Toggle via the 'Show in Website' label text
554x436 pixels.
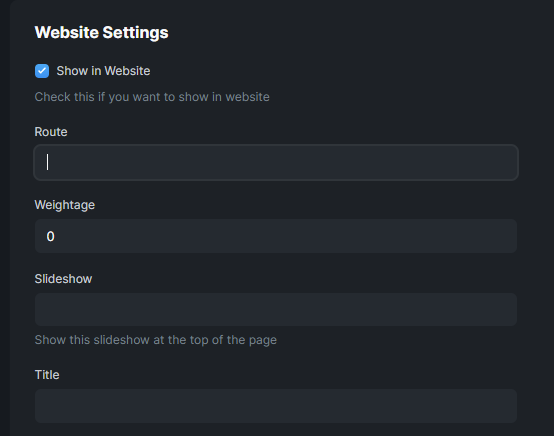click(103, 71)
